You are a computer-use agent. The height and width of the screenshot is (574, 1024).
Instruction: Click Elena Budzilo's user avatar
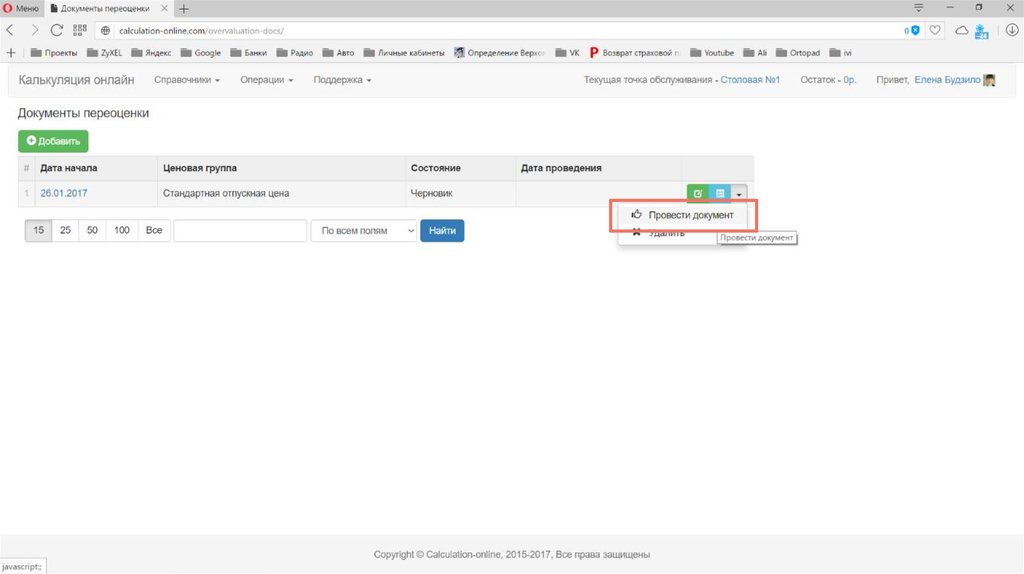point(989,80)
